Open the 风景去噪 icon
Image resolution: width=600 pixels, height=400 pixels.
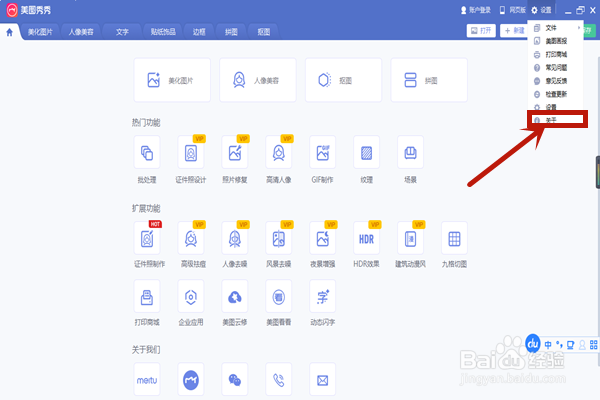[x=279, y=238]
